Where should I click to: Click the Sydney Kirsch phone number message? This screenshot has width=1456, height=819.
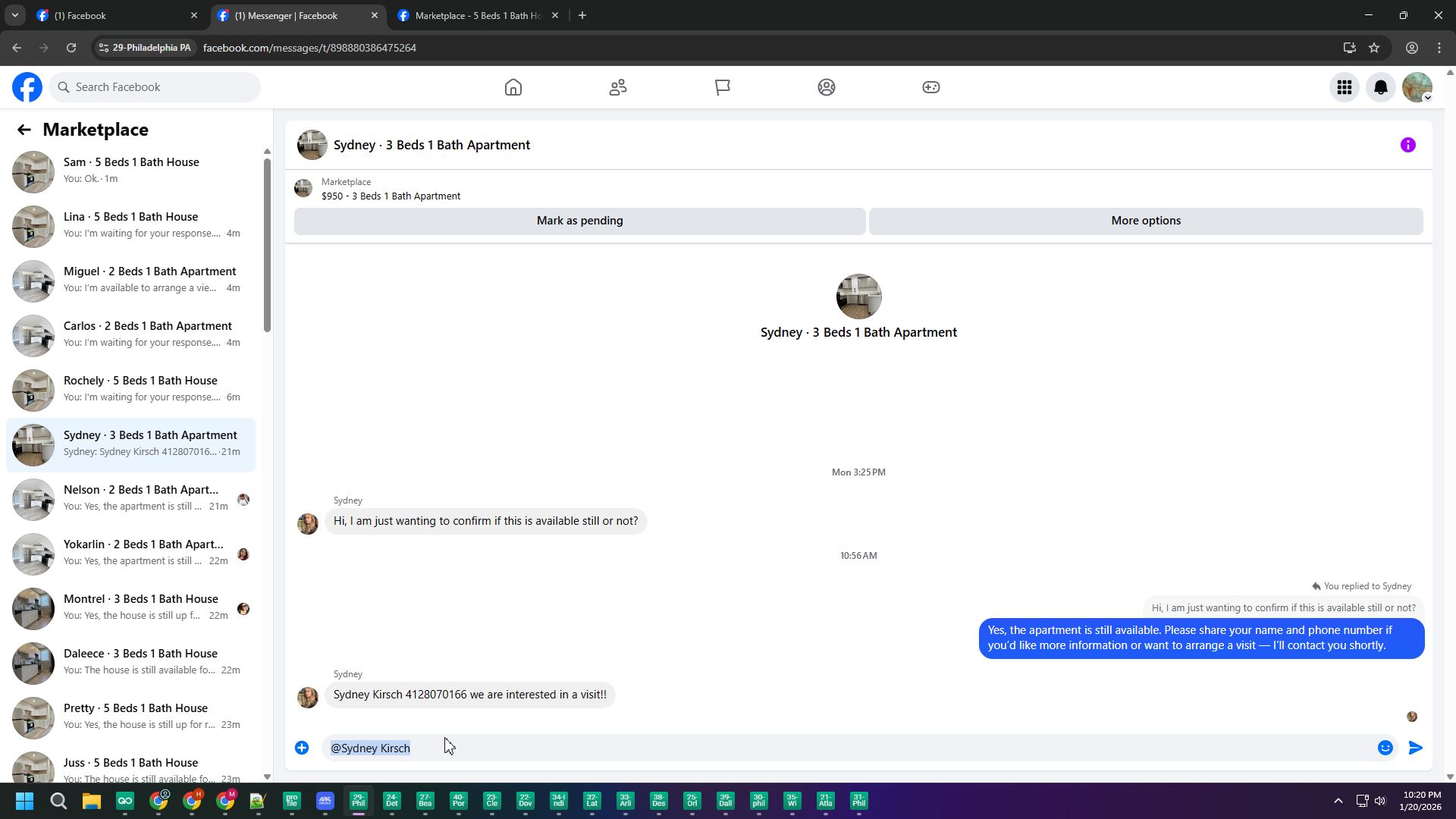click(x=470, y=695)
